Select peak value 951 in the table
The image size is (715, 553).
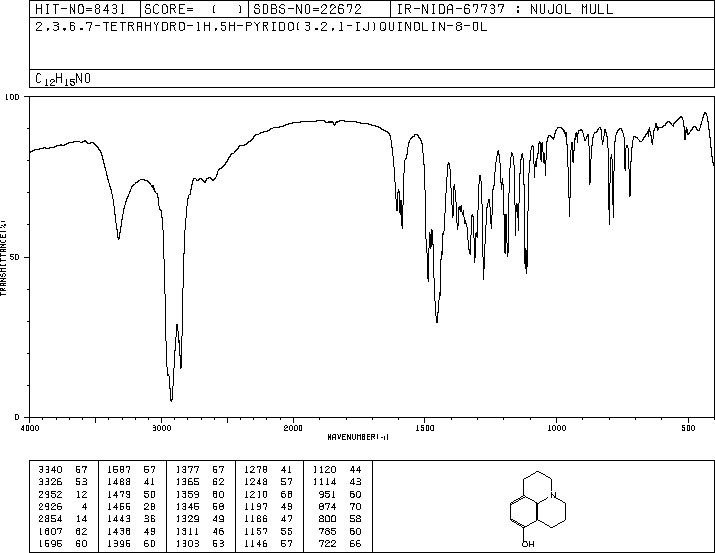pyautogui.click(x=327, y=494)
